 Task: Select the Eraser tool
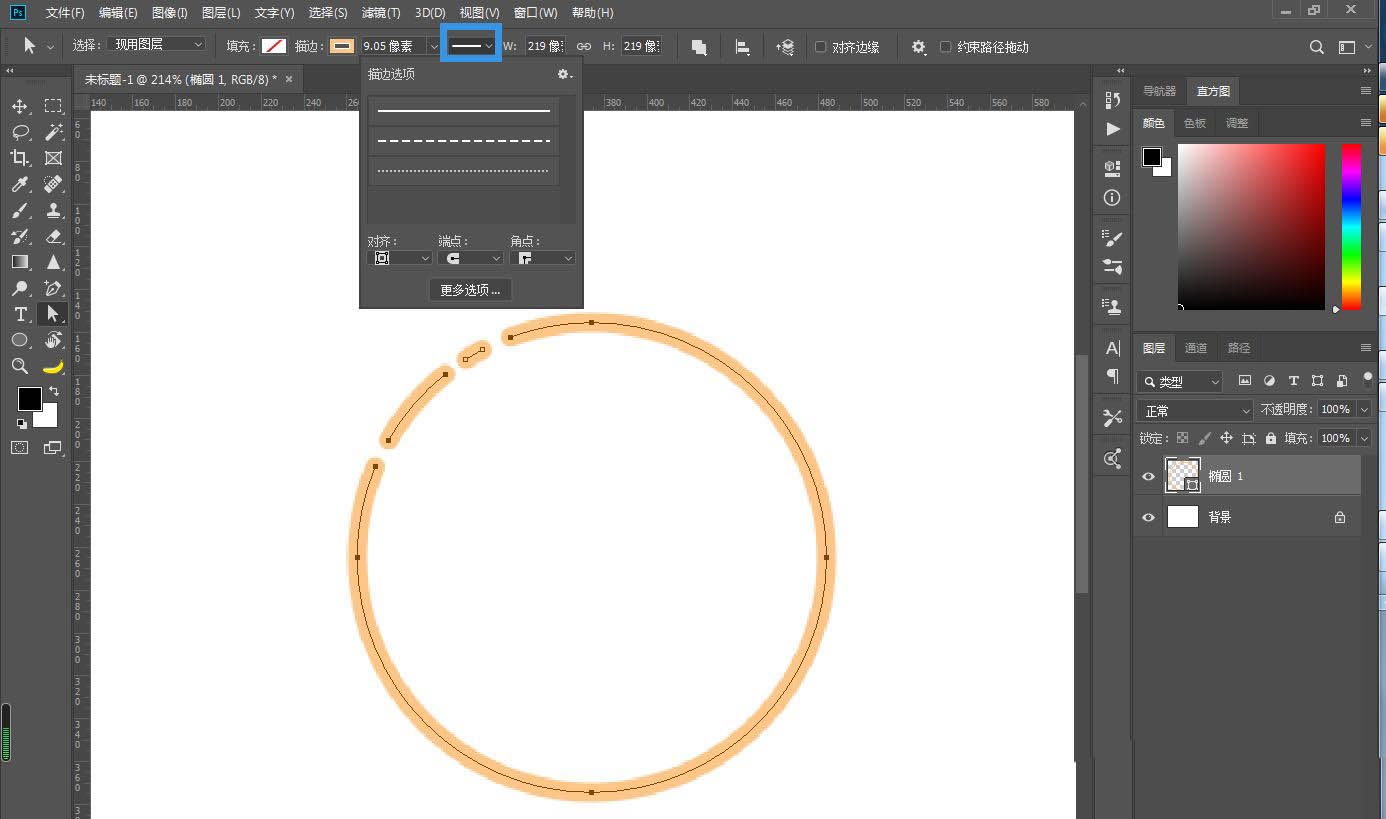[53, 236]
